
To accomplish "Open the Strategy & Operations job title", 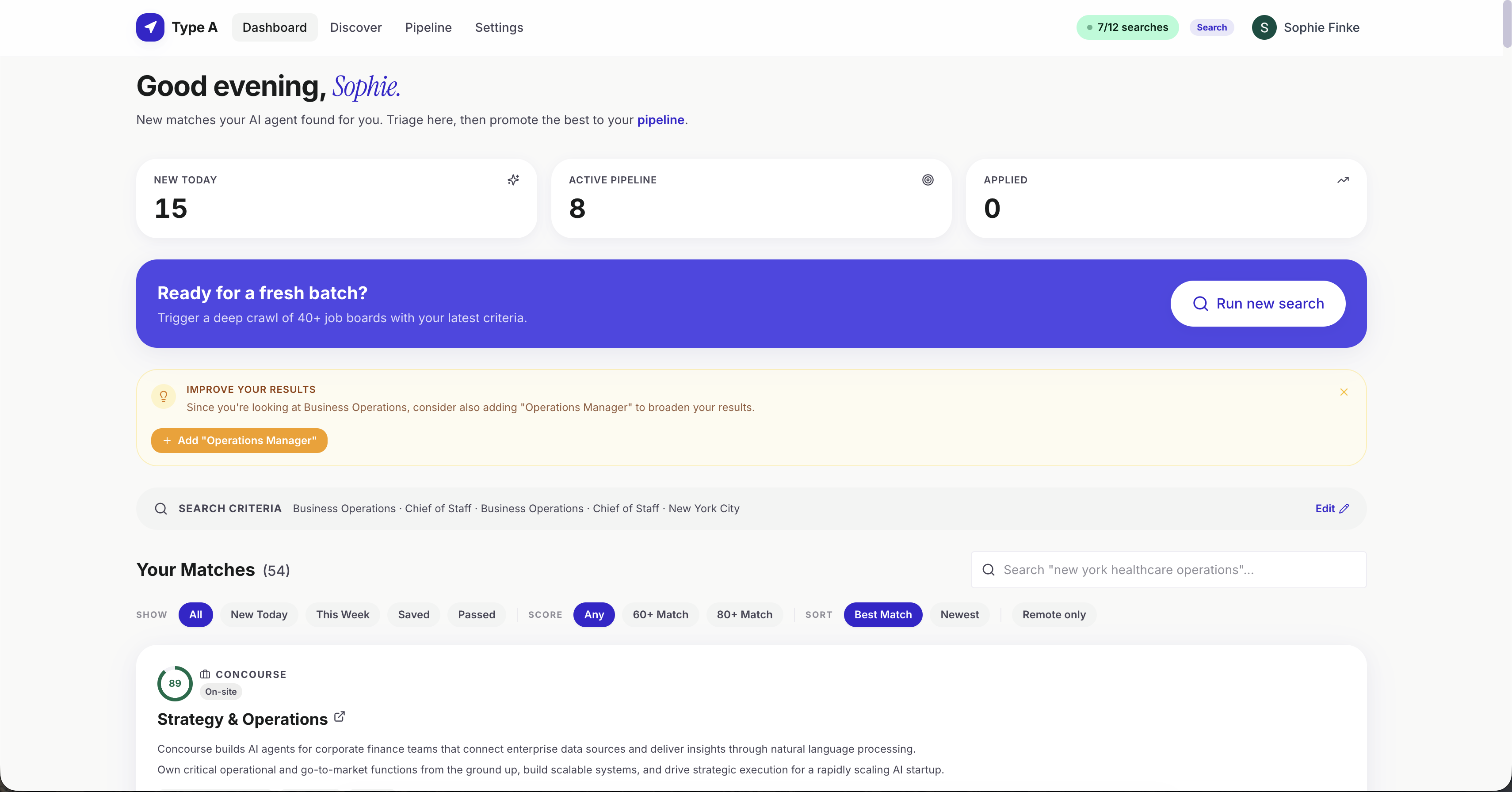I will point(242,719).
